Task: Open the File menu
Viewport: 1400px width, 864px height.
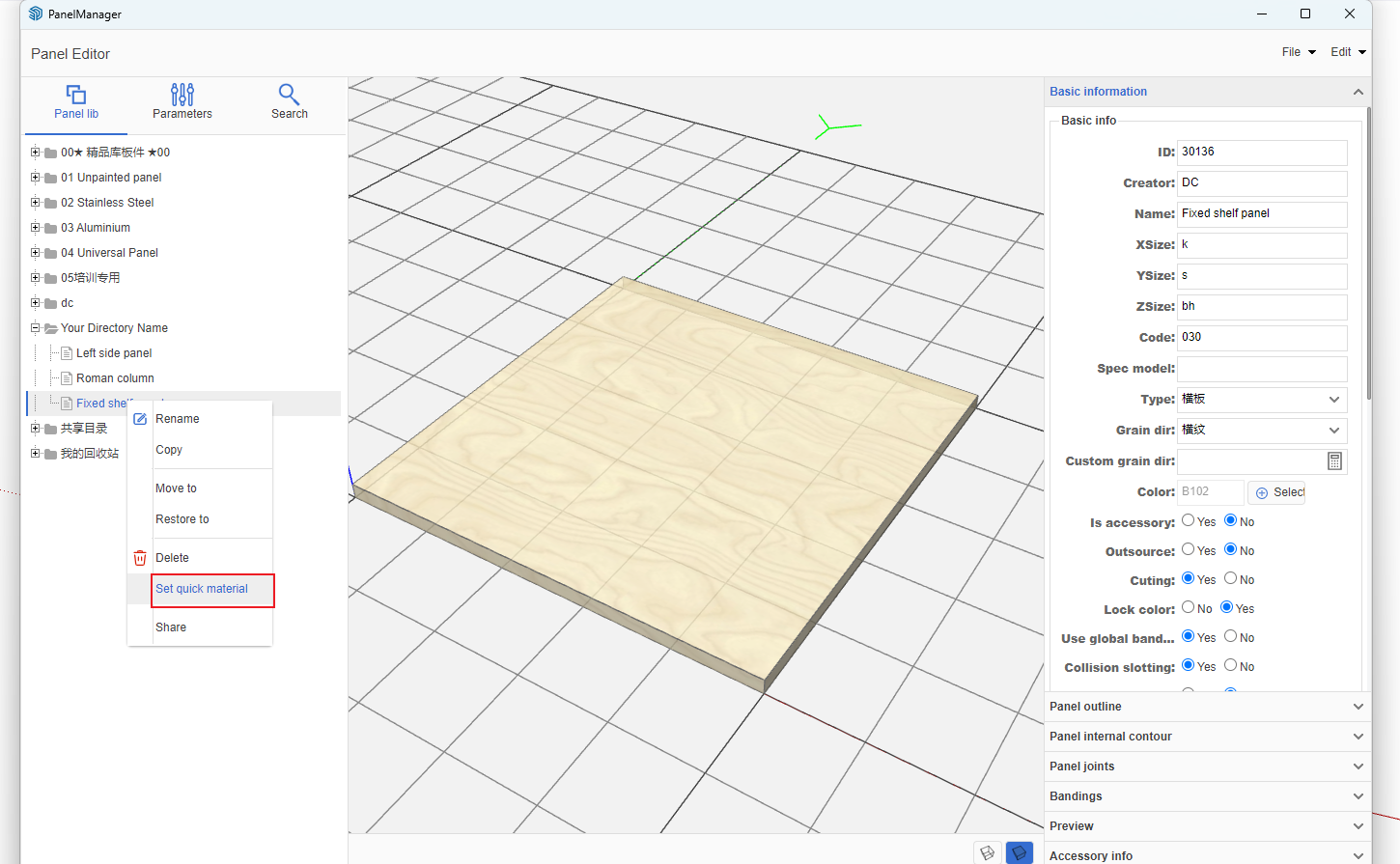Action: coord(1298,52)
